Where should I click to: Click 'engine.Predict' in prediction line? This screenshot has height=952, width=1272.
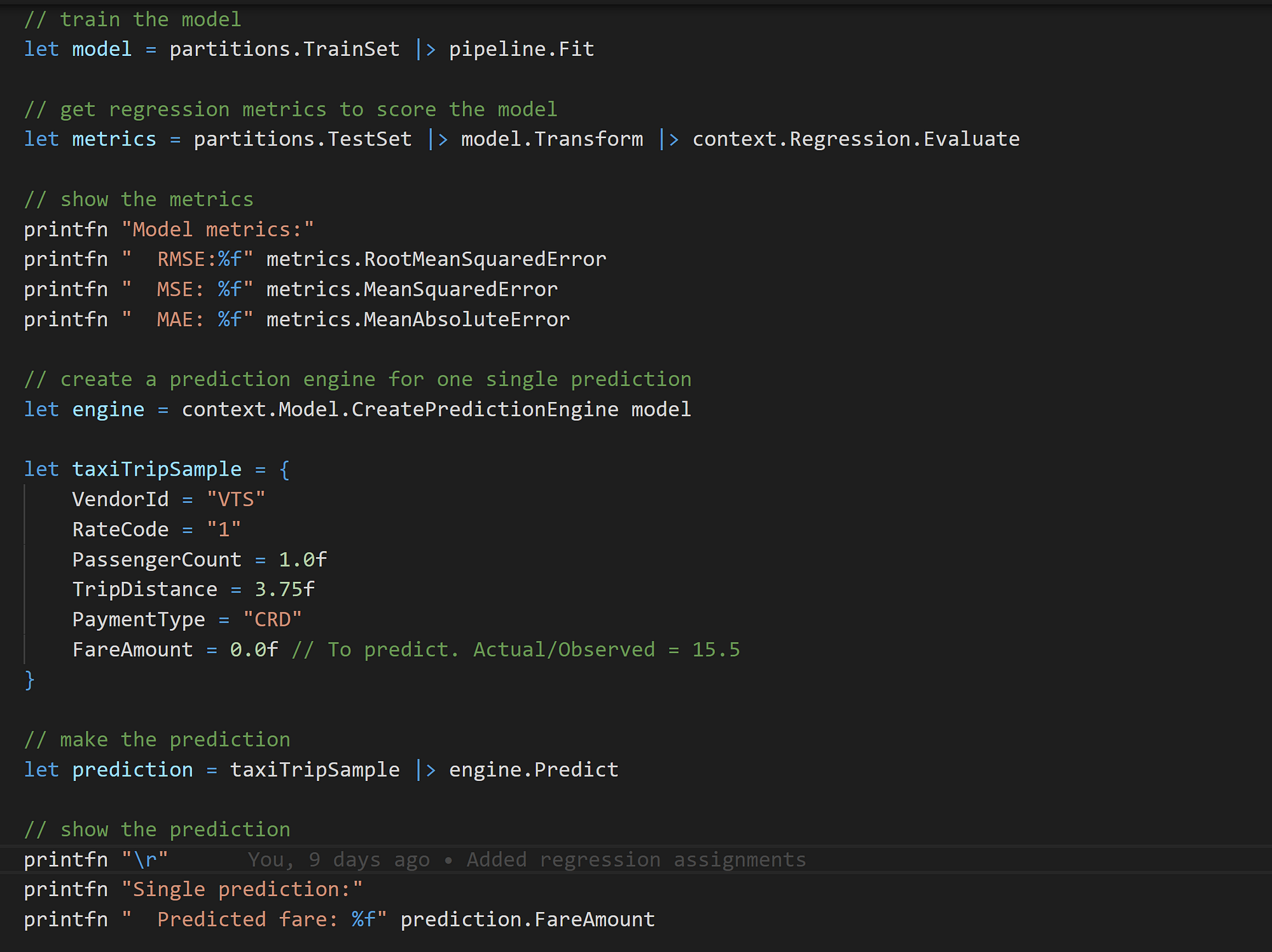pos(533,770)
